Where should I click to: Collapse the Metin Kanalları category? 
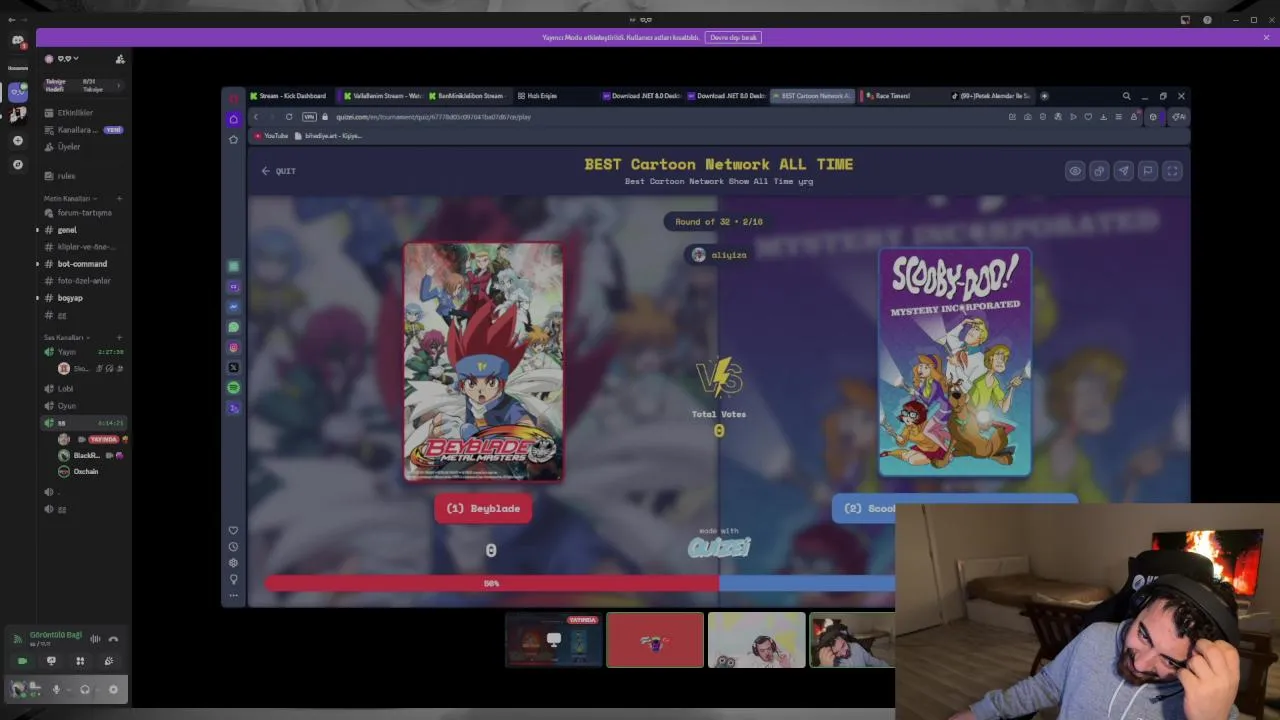coord(68,198)
